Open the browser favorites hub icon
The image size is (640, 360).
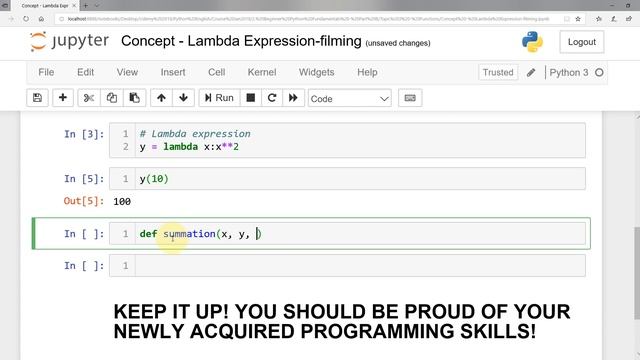click(599, 19)
